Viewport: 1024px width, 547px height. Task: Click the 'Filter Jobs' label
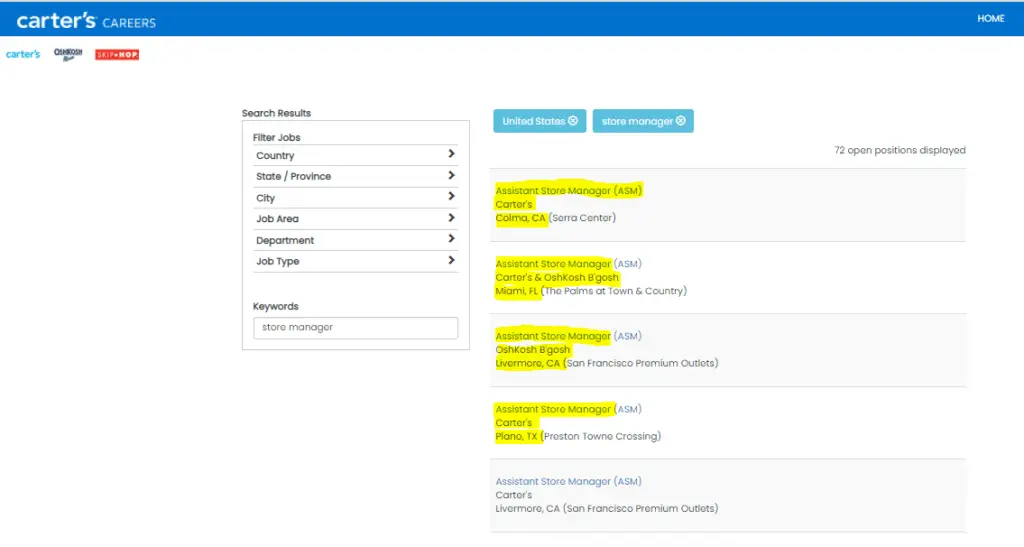click(276, 137)
